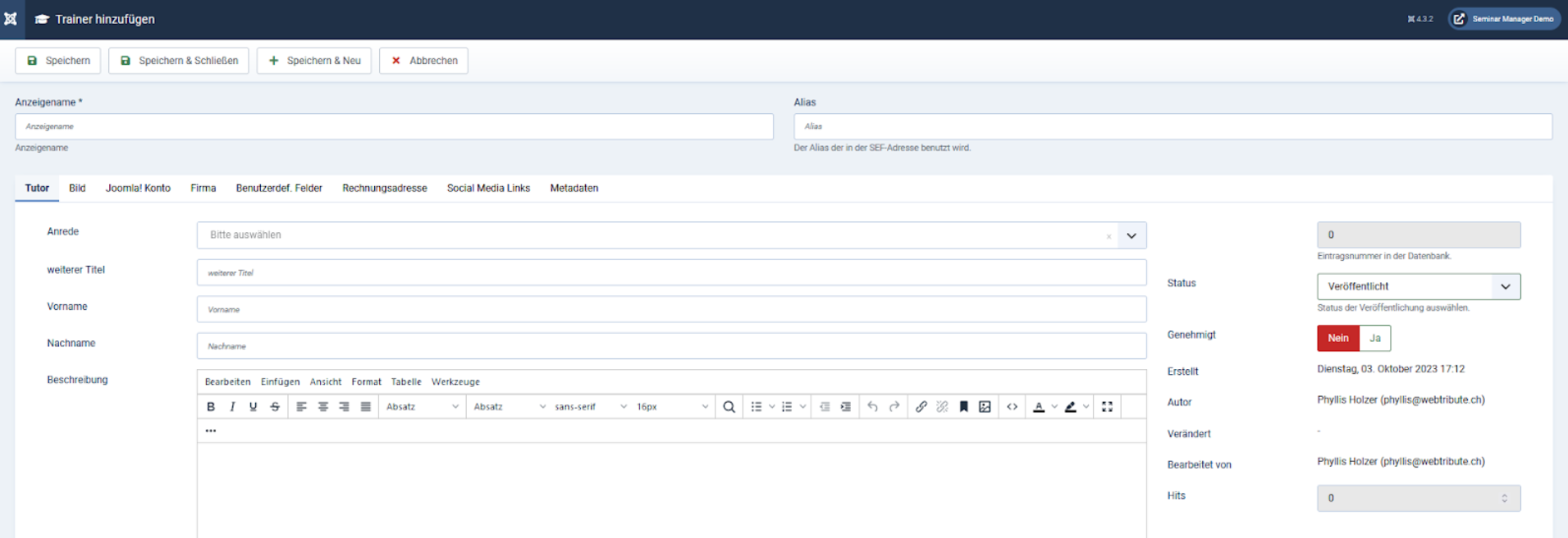Open the sans-serif font family dropdown

pyautogui.click(x=590, y=407)
